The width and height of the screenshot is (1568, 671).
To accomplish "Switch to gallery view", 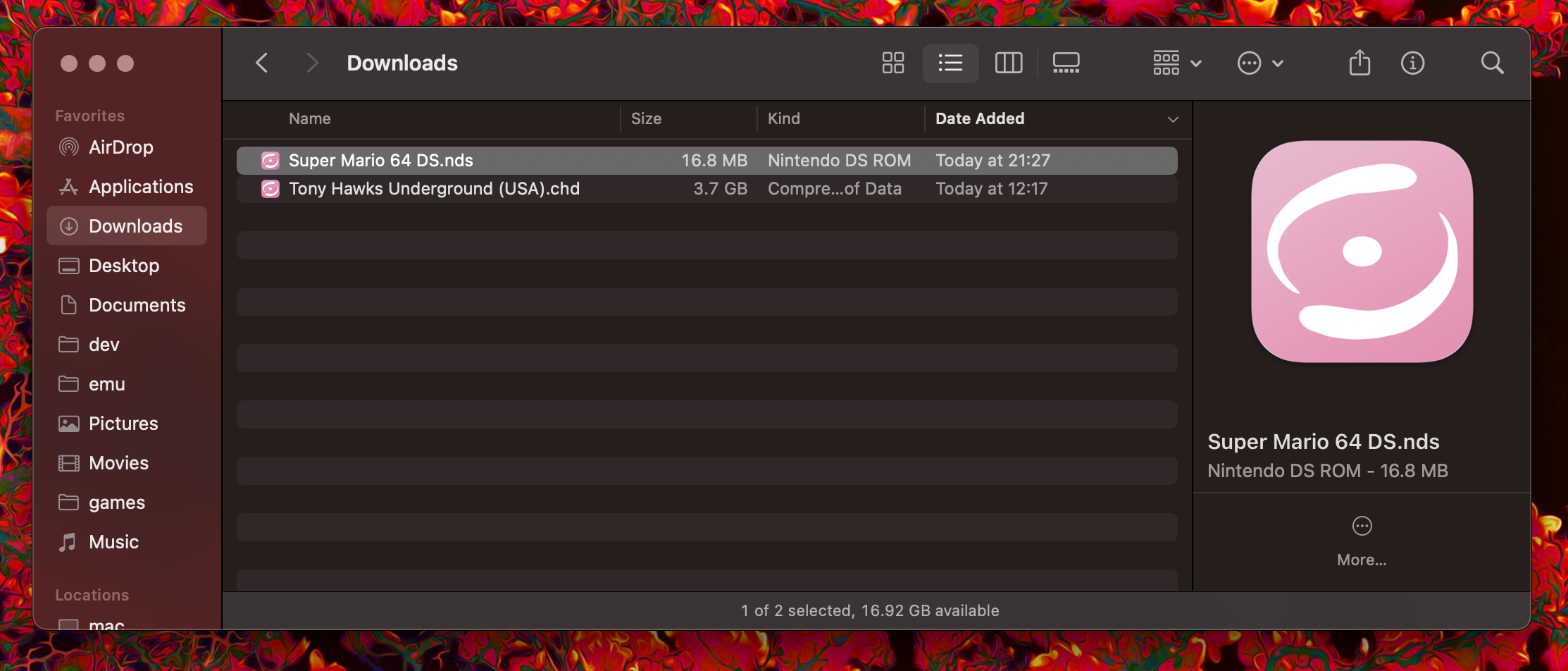I will click(x=1066, y=63).
